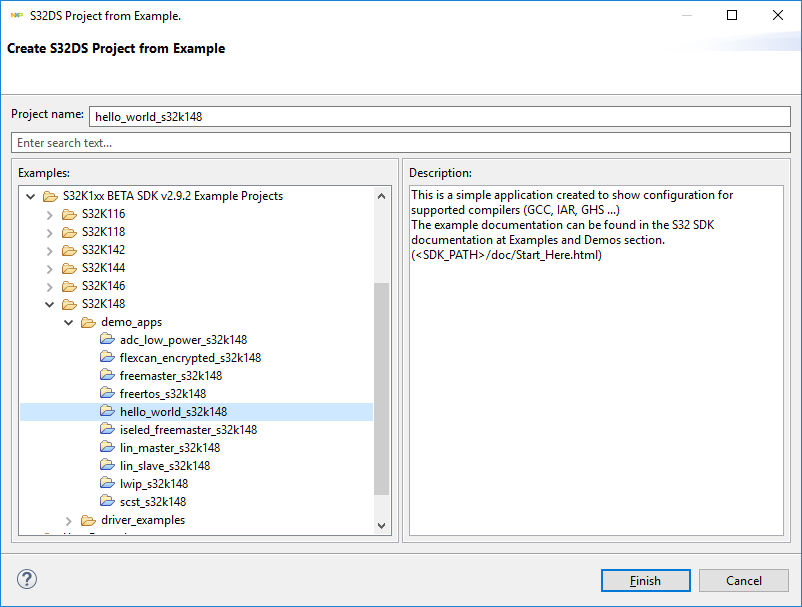Expand the S32K144 tree node

[50, 268]
